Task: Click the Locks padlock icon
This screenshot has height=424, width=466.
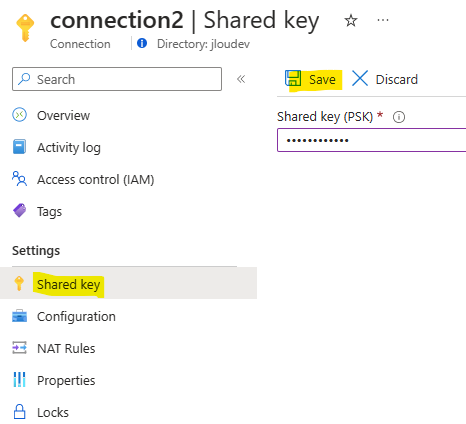Action: coord(19,412)
